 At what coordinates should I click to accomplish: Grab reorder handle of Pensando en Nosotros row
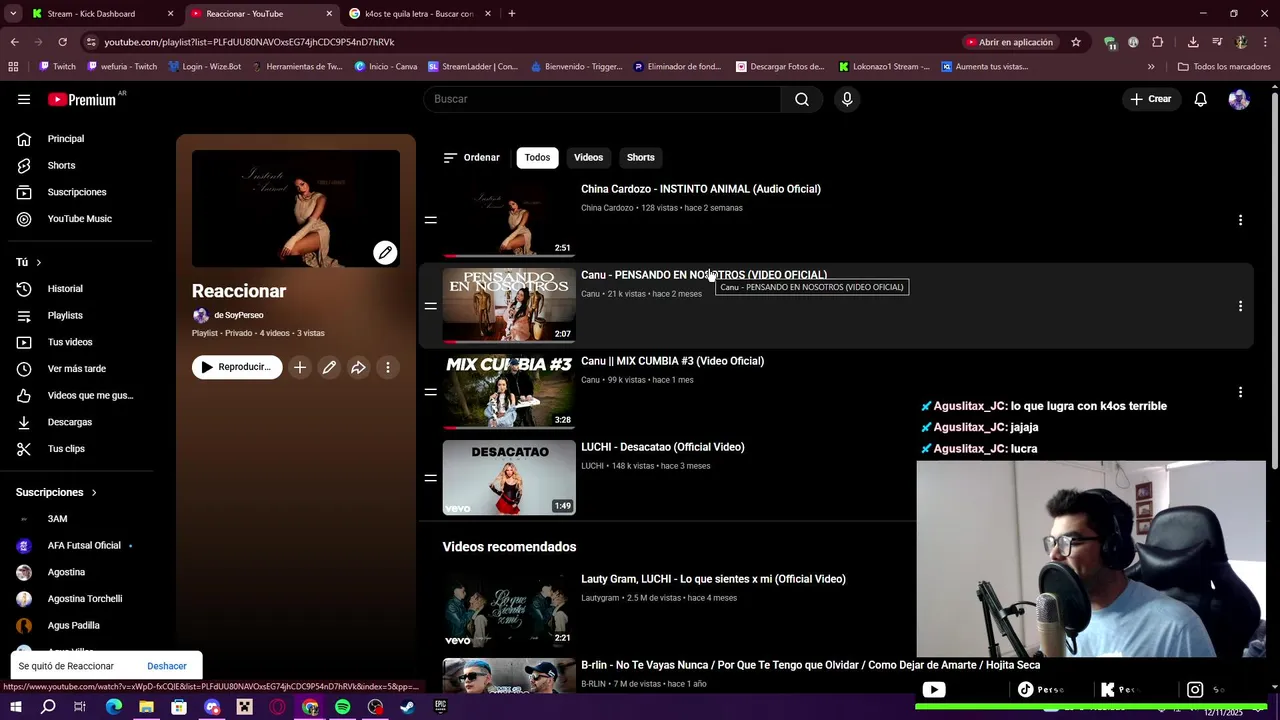pyautogui.click(x=431, y=306)
